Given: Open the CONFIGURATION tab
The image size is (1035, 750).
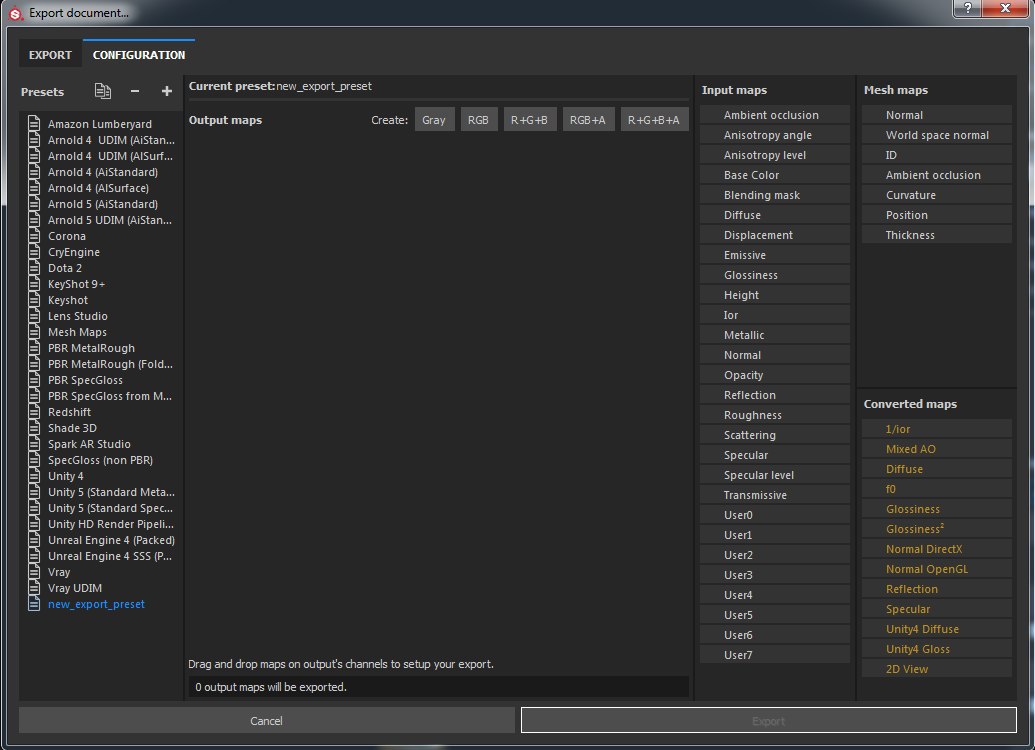Looking at the screenshot, I should coord(139,55).
